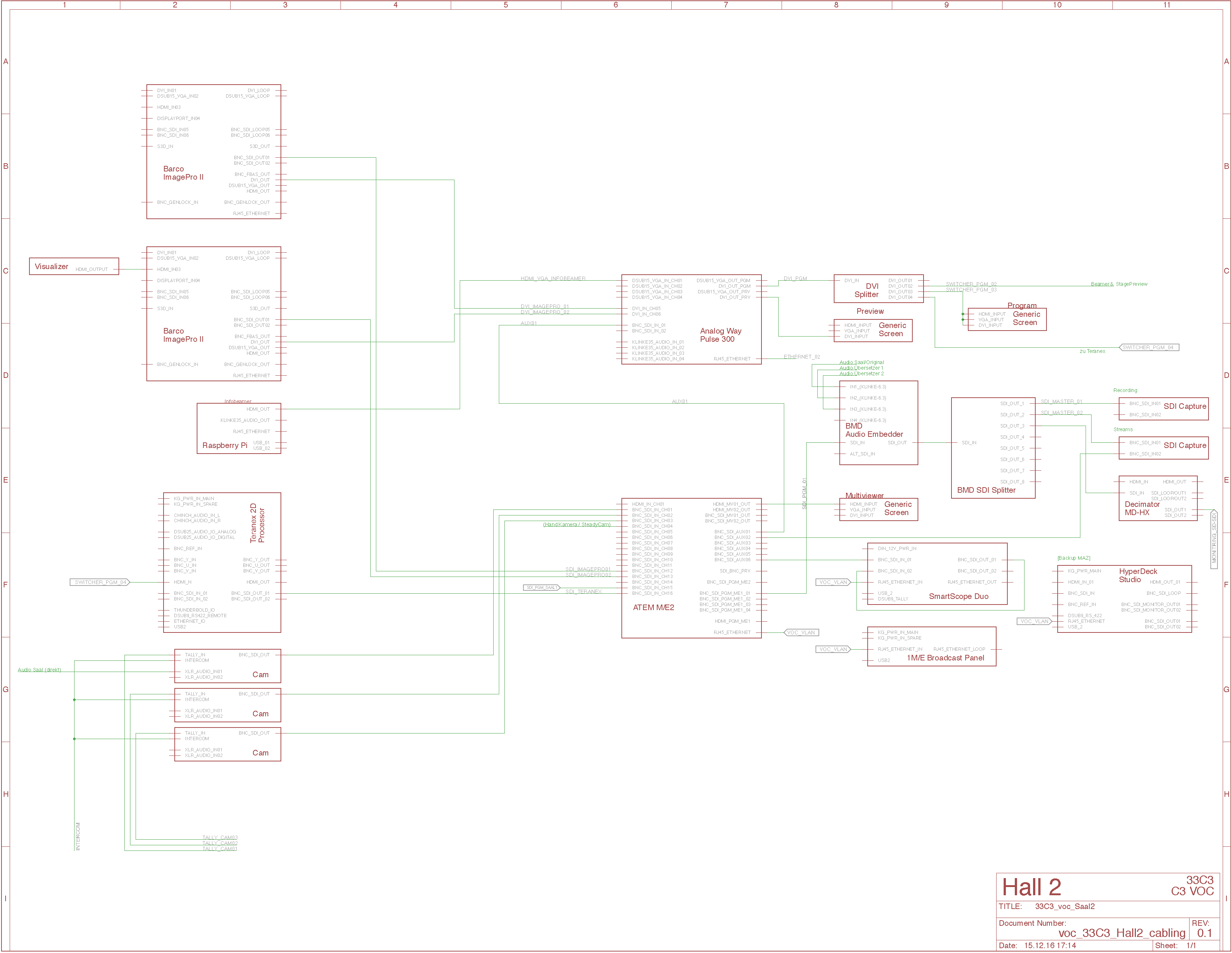Select the BMD Audio Embedder label
The width and height of the screenshot is (1232, 953).
click(874, 430)
